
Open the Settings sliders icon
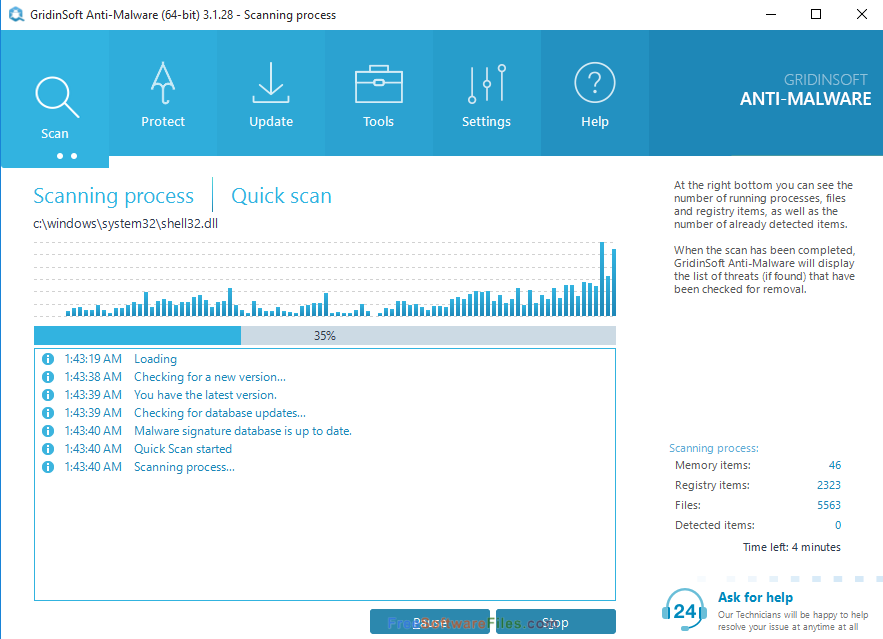(x=487, y=84)
